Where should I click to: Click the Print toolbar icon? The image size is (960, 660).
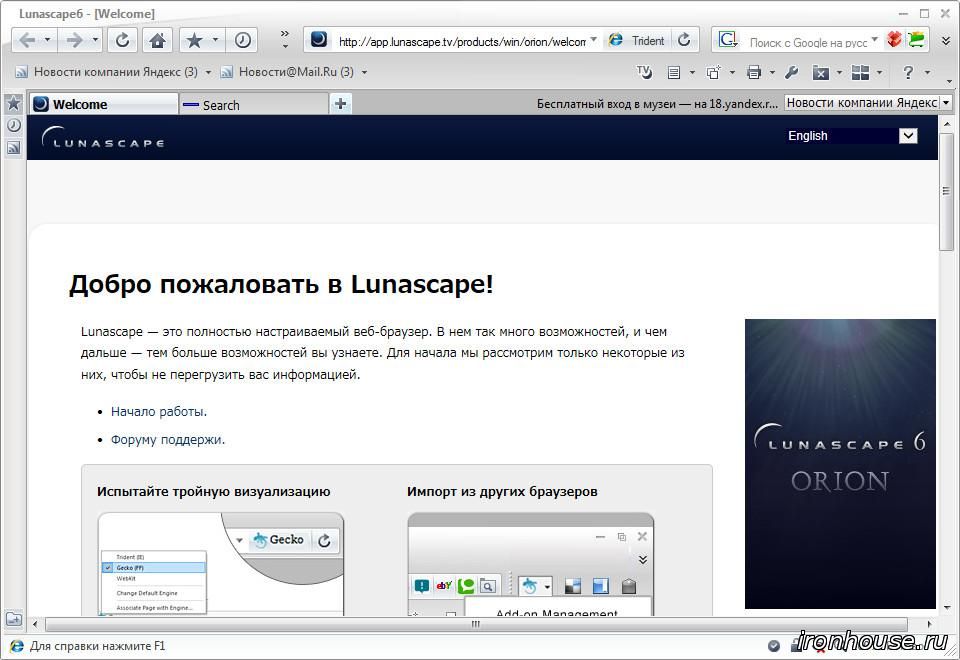754,73
